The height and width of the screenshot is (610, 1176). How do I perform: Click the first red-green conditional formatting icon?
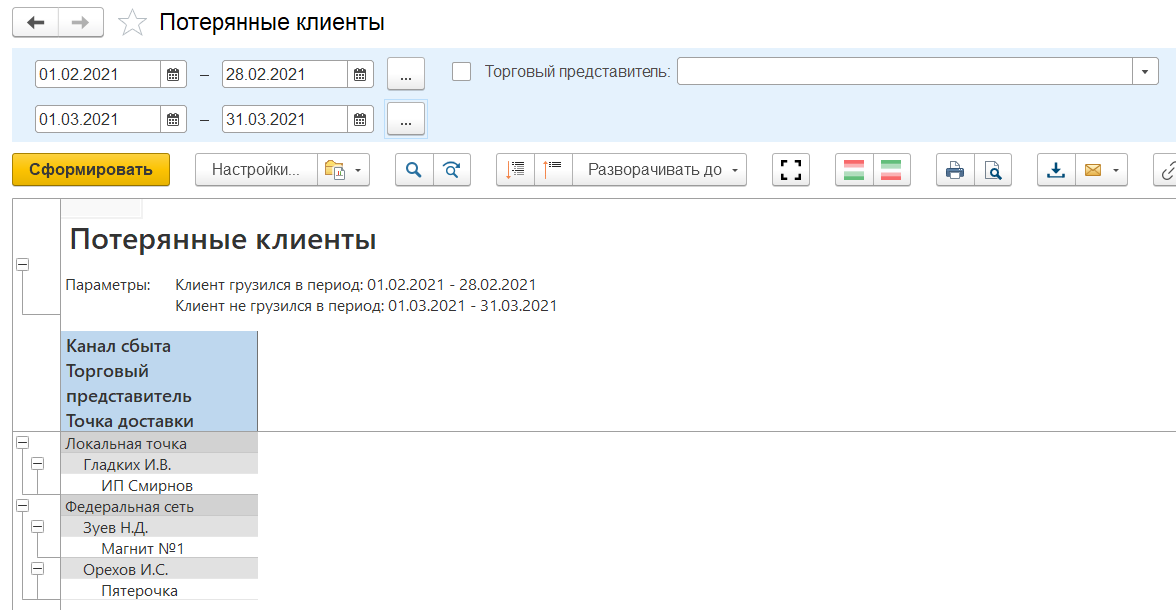point(854,170)
